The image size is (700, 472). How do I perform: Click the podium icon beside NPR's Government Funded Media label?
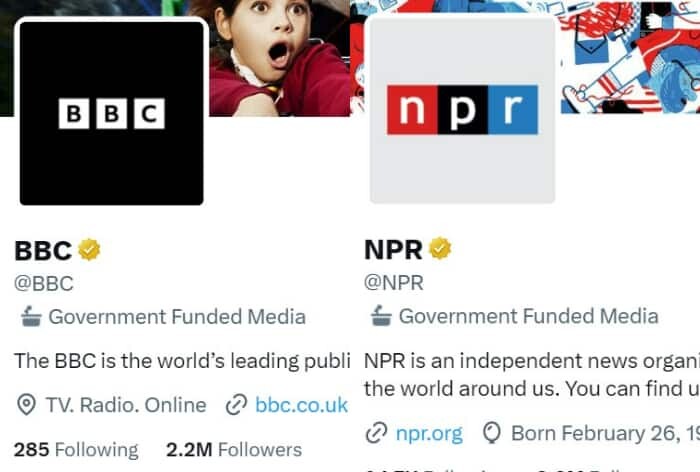pos(381,316)
